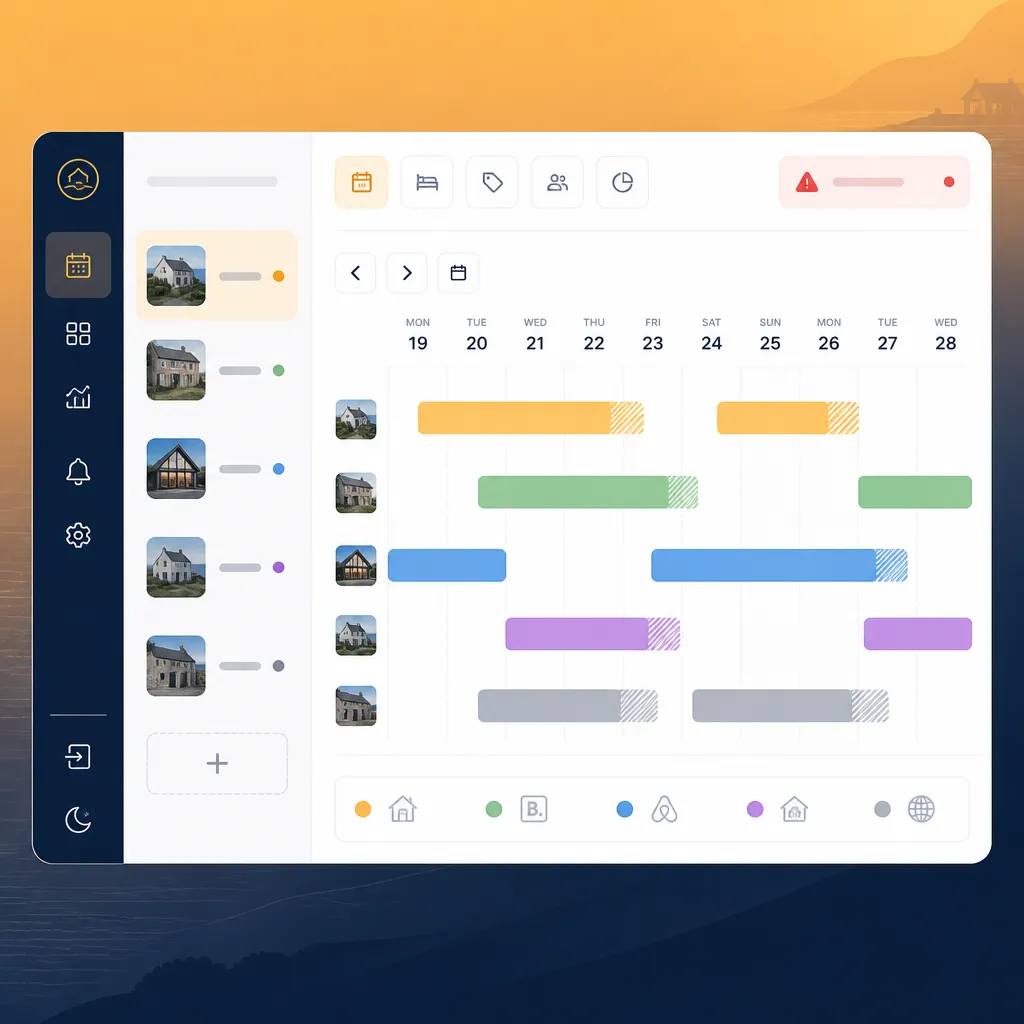Click the purple legend color dot
Image resolution: width=1024 pixels, height=1024 pixels.
pos(755,809)
